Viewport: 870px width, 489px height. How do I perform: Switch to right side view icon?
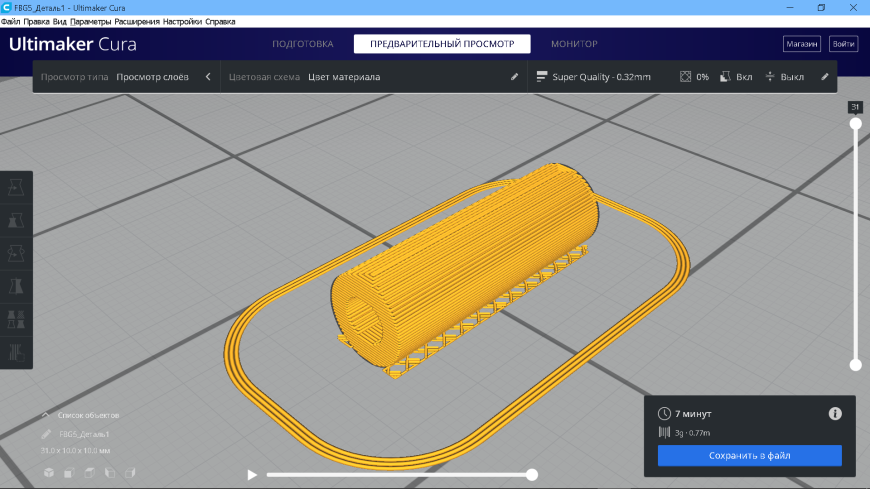130,472
